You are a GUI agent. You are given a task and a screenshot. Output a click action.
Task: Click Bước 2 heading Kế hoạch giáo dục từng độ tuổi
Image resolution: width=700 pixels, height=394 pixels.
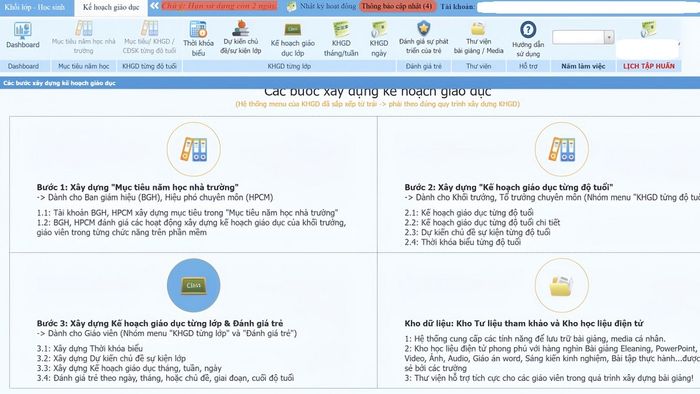pyautogui.click(x=509, y=187)
